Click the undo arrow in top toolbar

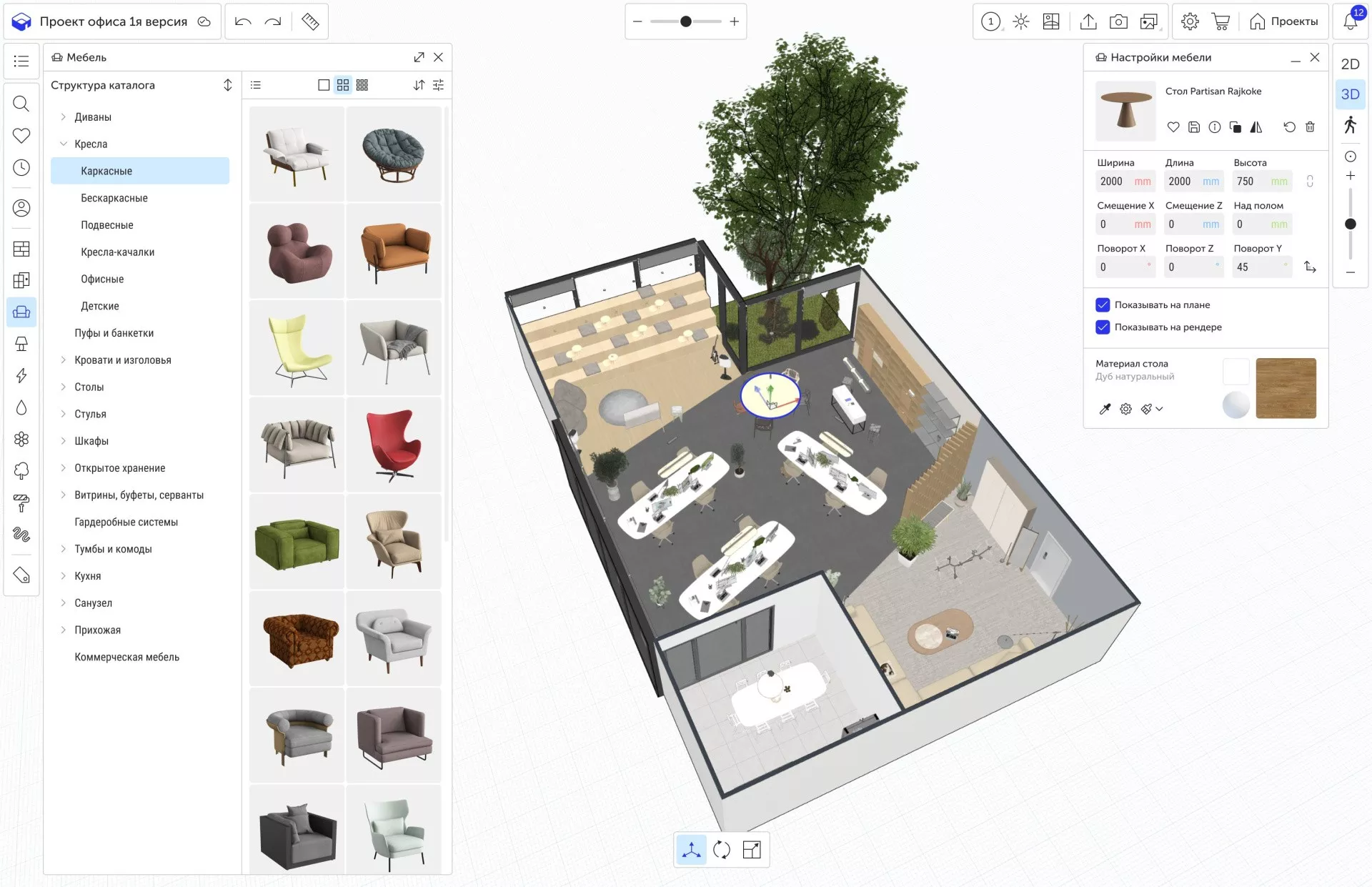click(x=243, y=21)
